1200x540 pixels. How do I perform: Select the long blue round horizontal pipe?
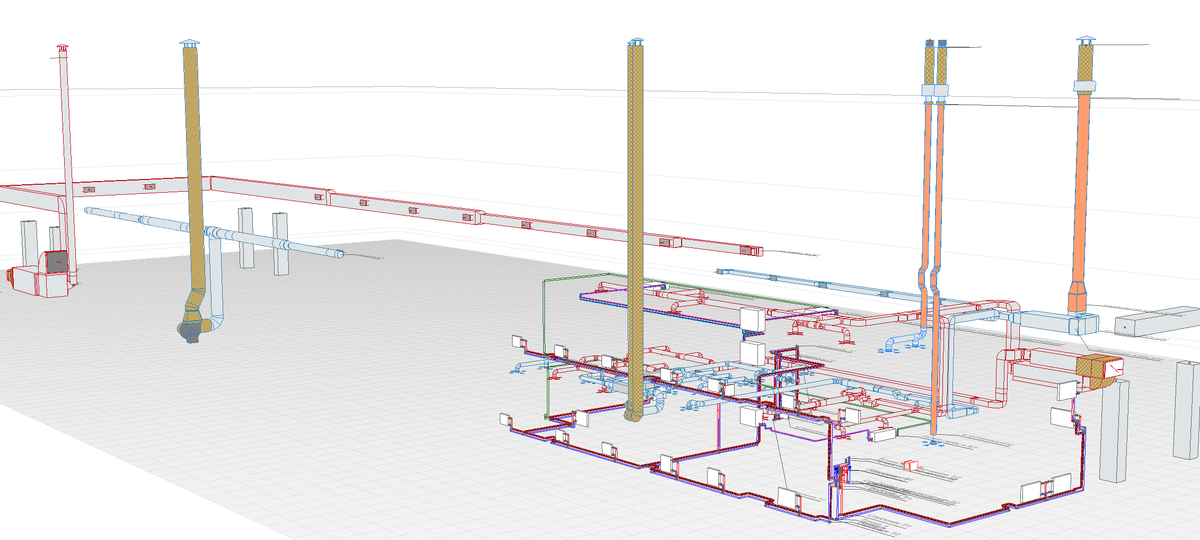tap(213, 232)
